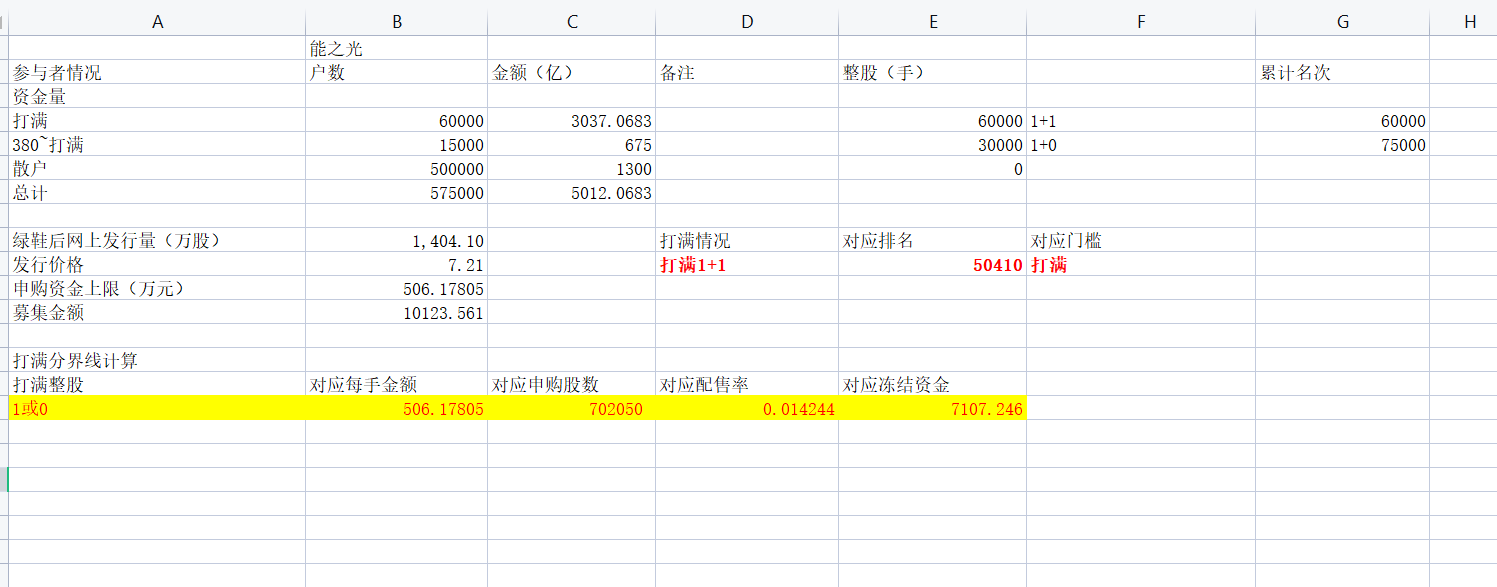Click the 30000 cell
The image size is (1497, 587).
coord(933,144)
